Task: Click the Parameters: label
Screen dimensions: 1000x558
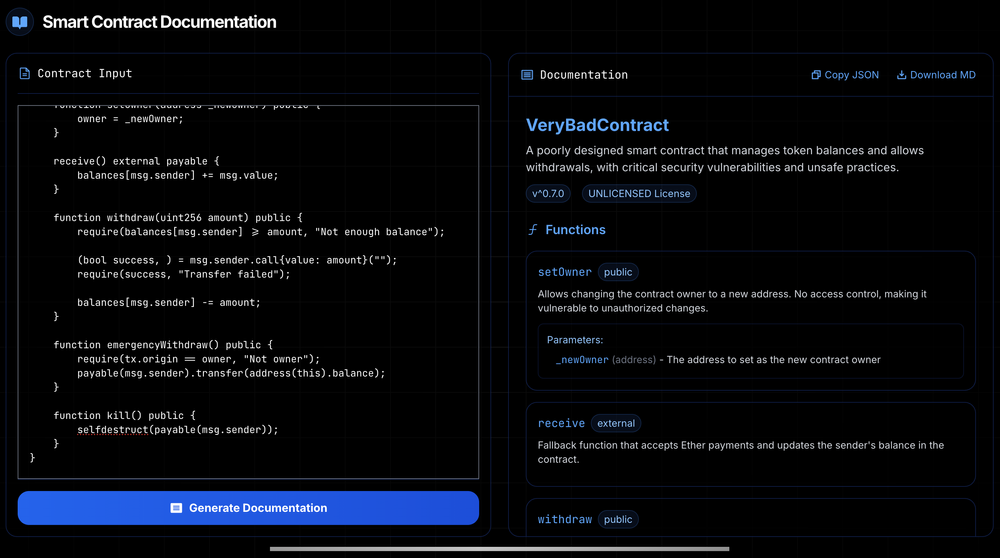Action: pos(575,340)
